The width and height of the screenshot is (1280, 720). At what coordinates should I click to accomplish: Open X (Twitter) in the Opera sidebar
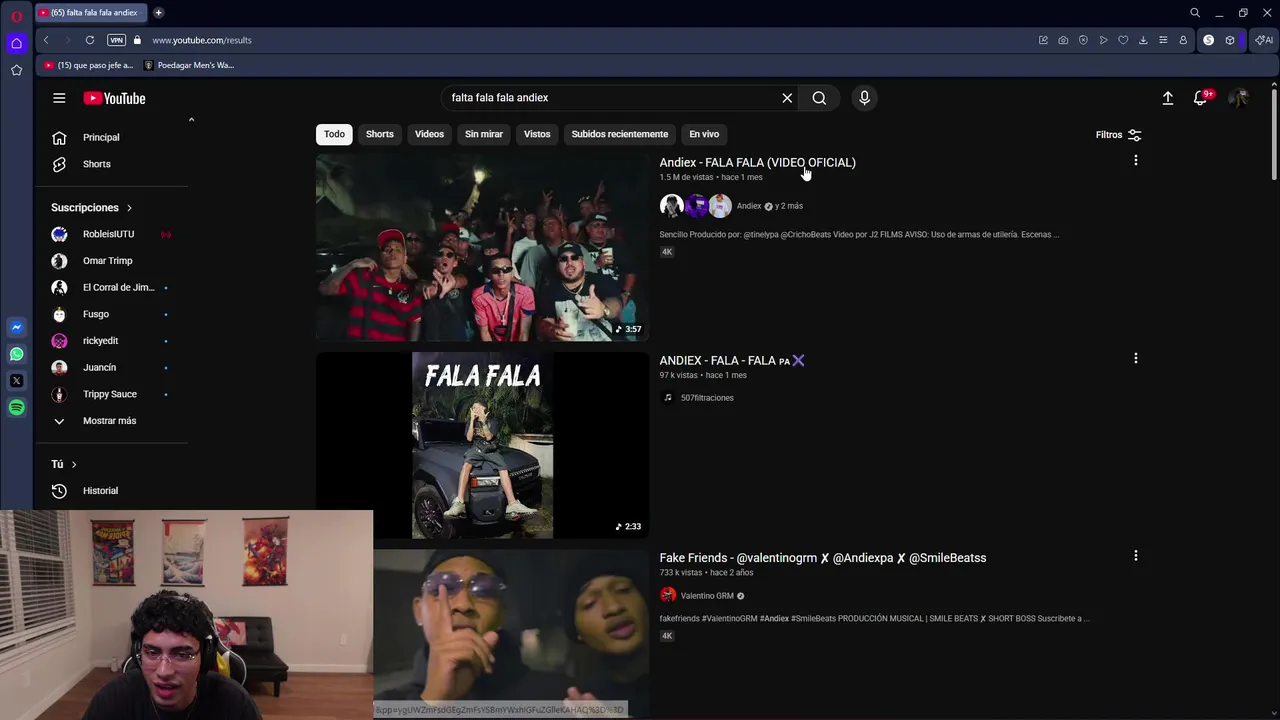pyautogui.click(x=16, y=381)
